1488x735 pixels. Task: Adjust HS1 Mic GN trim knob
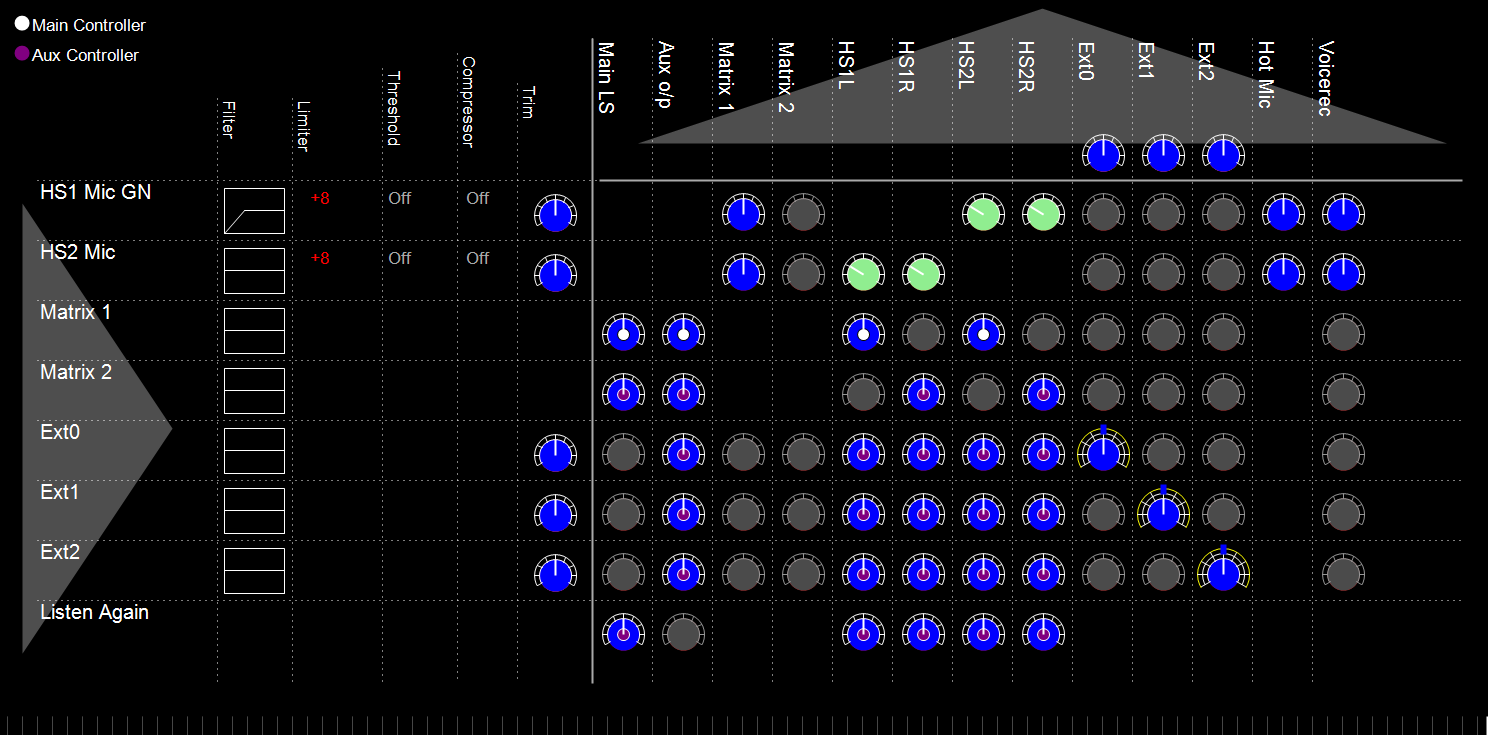(555, 214)
